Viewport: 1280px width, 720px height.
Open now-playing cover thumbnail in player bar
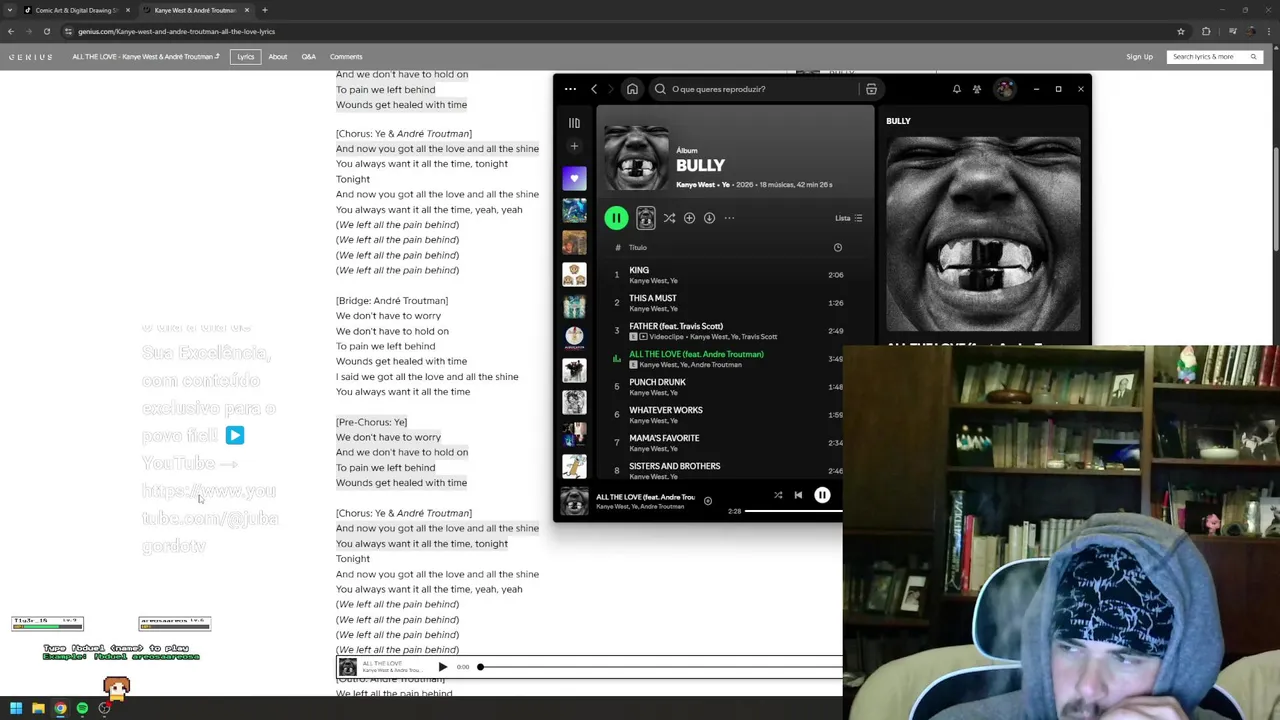(574, 500)
